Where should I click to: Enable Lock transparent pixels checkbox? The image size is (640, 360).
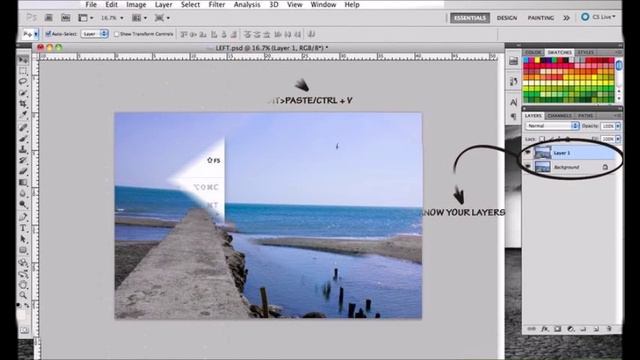[542, 139]
